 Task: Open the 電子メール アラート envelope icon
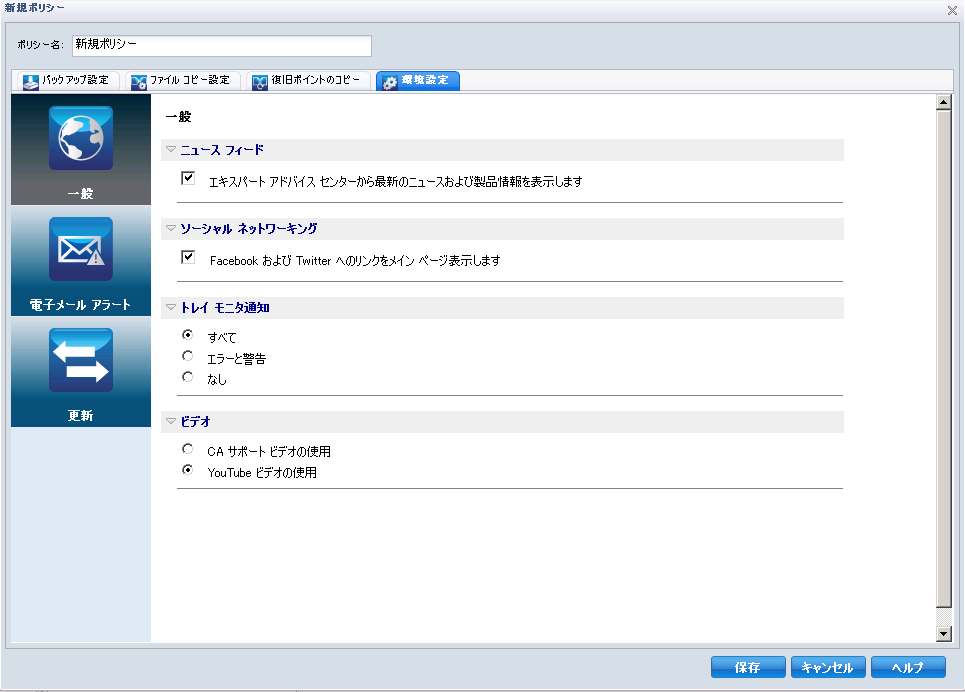tap(81, 249)
